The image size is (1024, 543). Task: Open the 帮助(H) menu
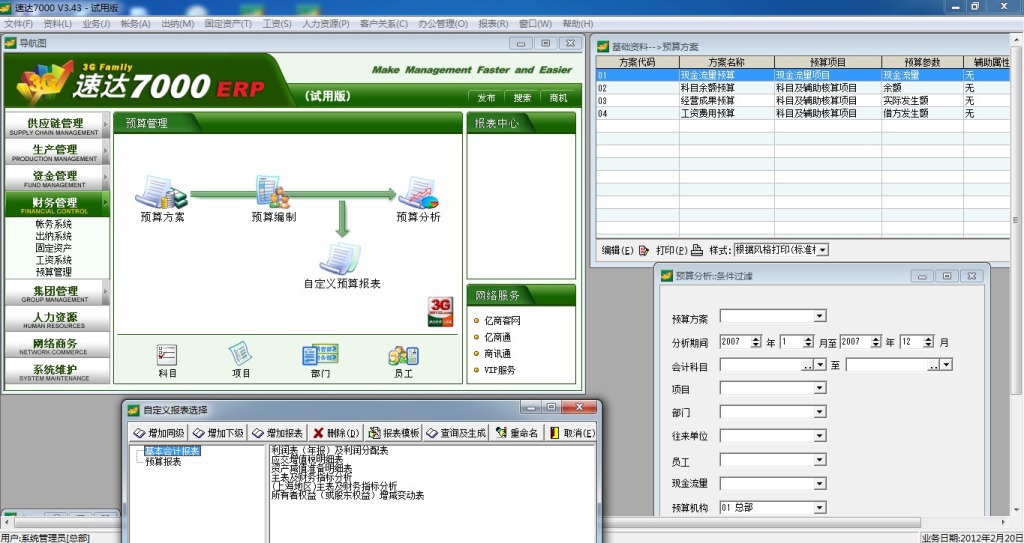pos(578,24)
